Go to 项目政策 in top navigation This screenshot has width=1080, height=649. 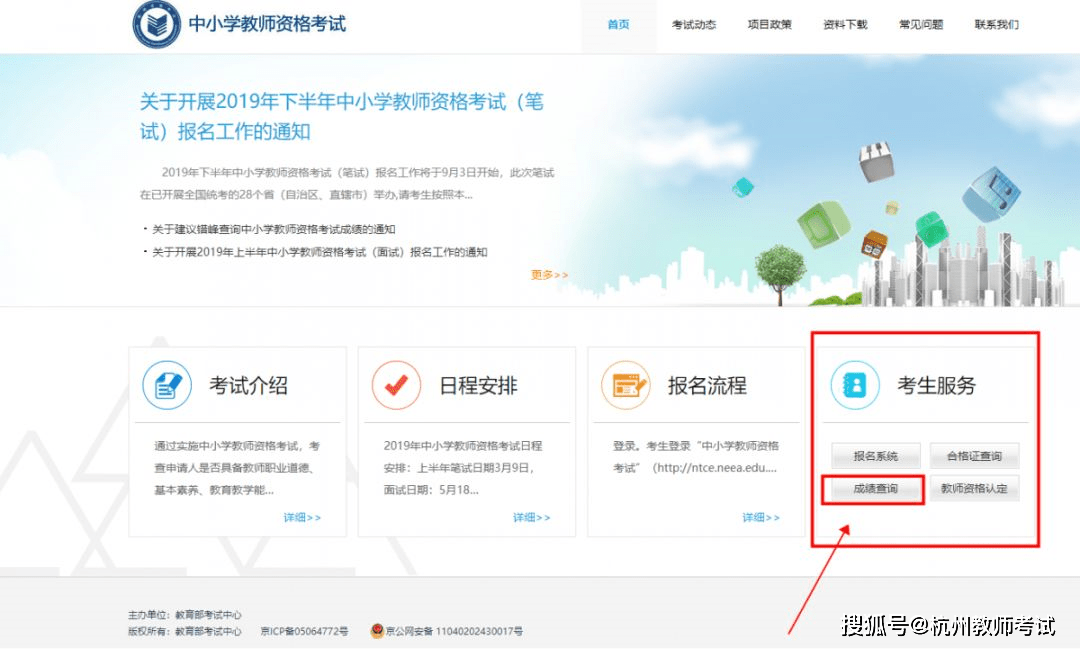tap(769, 25)
